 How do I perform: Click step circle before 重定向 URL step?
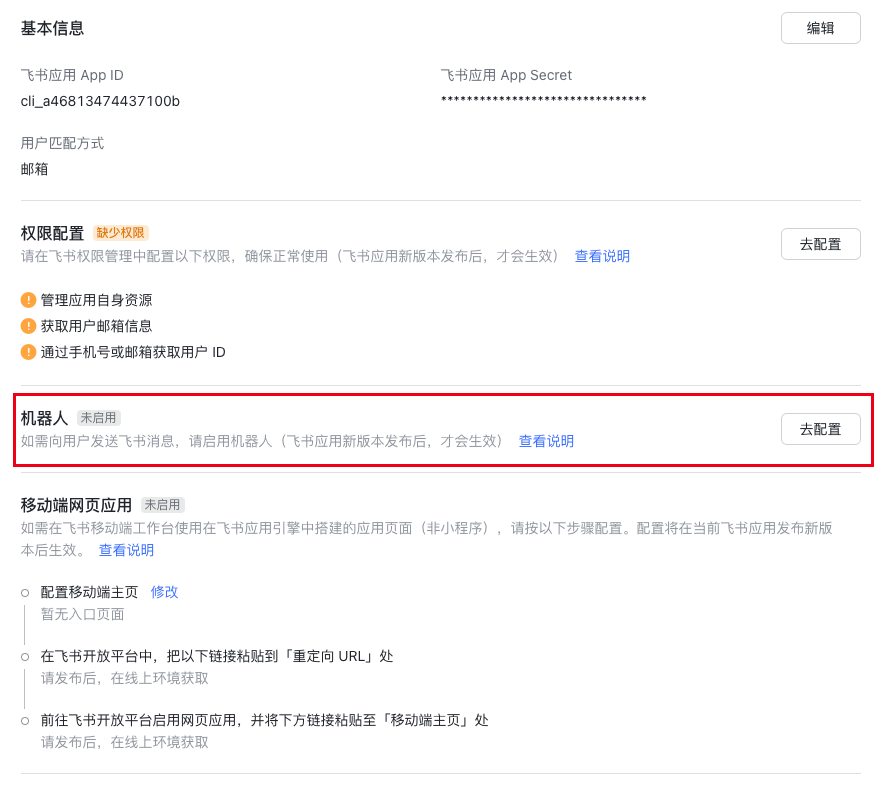25,657
